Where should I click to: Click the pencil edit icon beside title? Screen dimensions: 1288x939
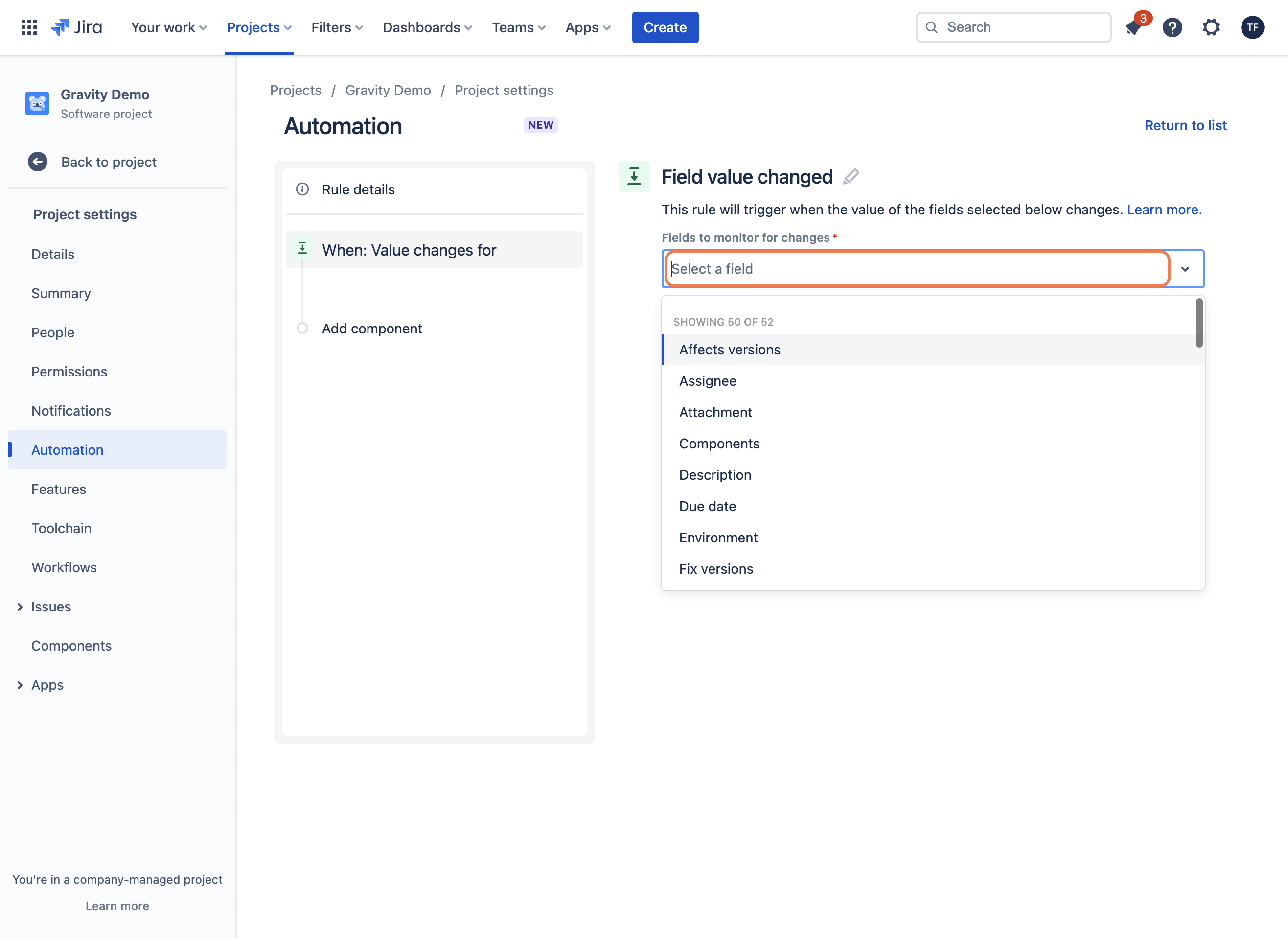pyautogui.click(x=851, y=177)
